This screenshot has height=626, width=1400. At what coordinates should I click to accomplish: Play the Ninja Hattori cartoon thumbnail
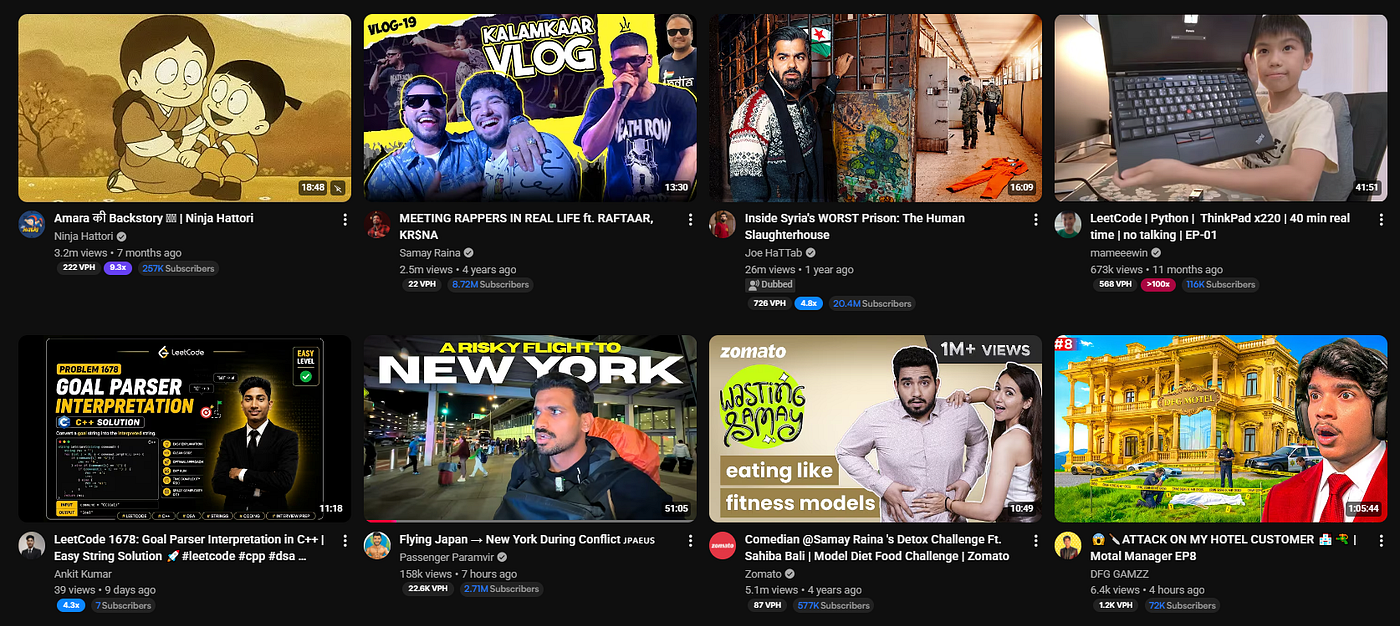point(185,108)
